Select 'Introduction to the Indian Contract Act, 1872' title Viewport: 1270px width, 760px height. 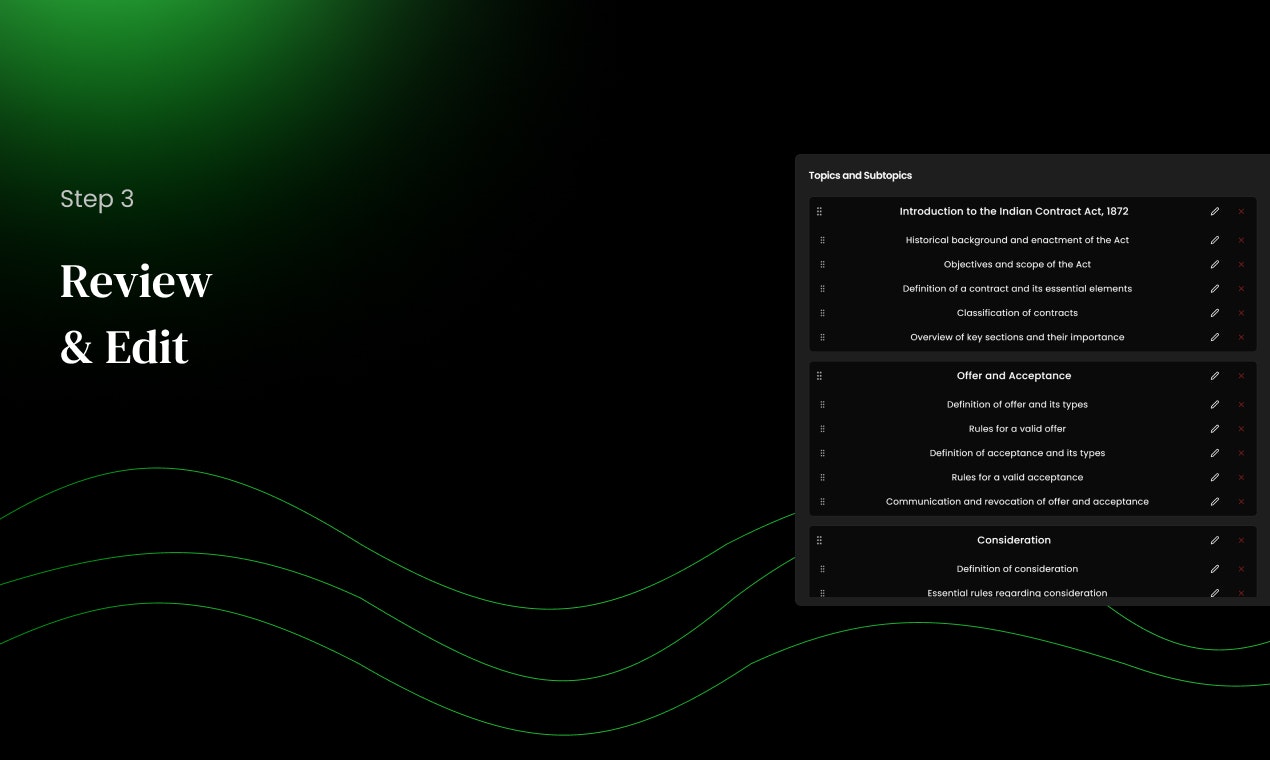tap(1014, 211)
